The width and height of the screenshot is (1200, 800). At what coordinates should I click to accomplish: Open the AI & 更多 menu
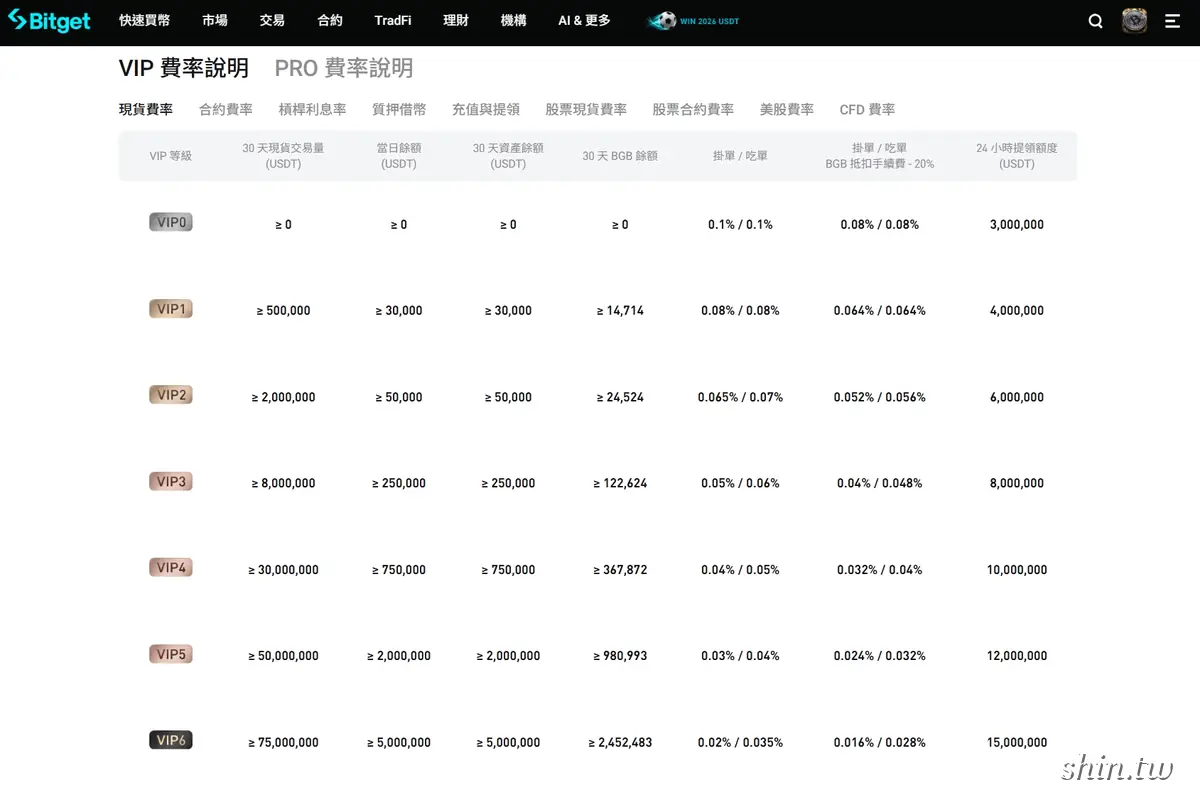584,20
